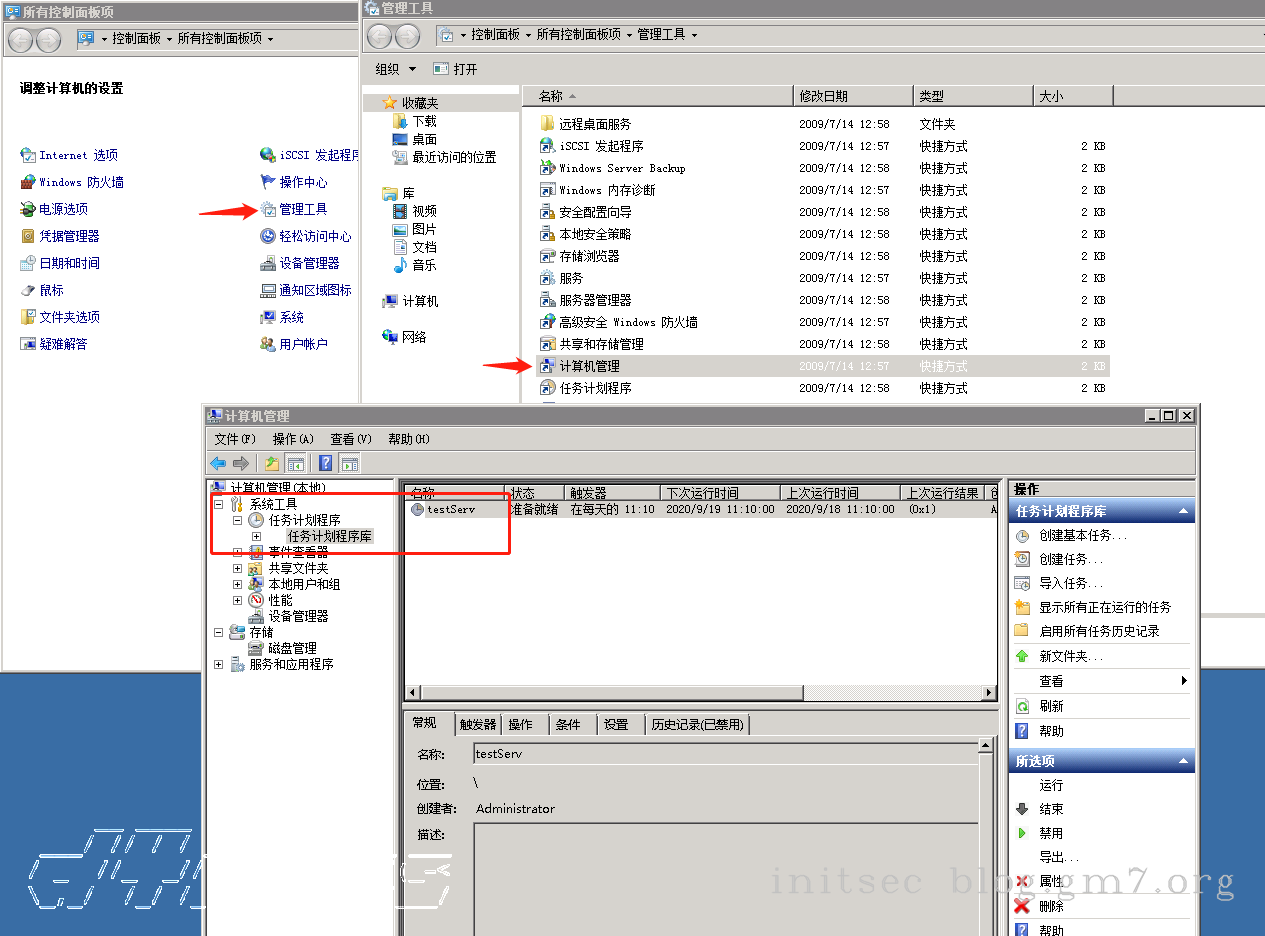The image size is (1265, 936).
Task: Collapse the 系统工具 tree node
Action: click(219, 505)
